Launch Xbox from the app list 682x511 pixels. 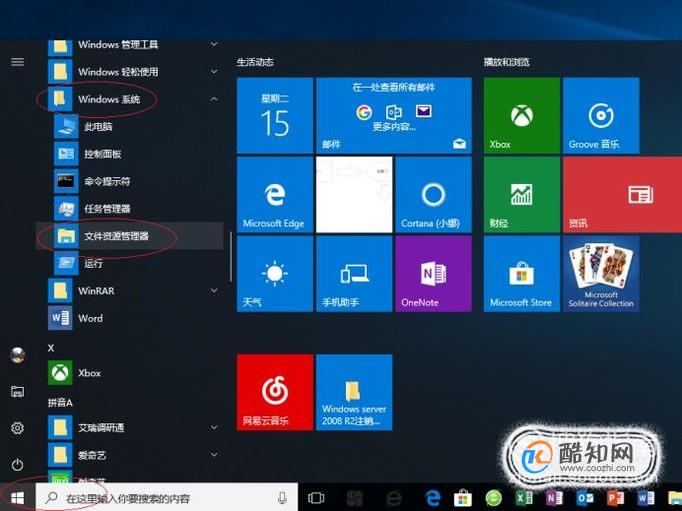[130, 373]
